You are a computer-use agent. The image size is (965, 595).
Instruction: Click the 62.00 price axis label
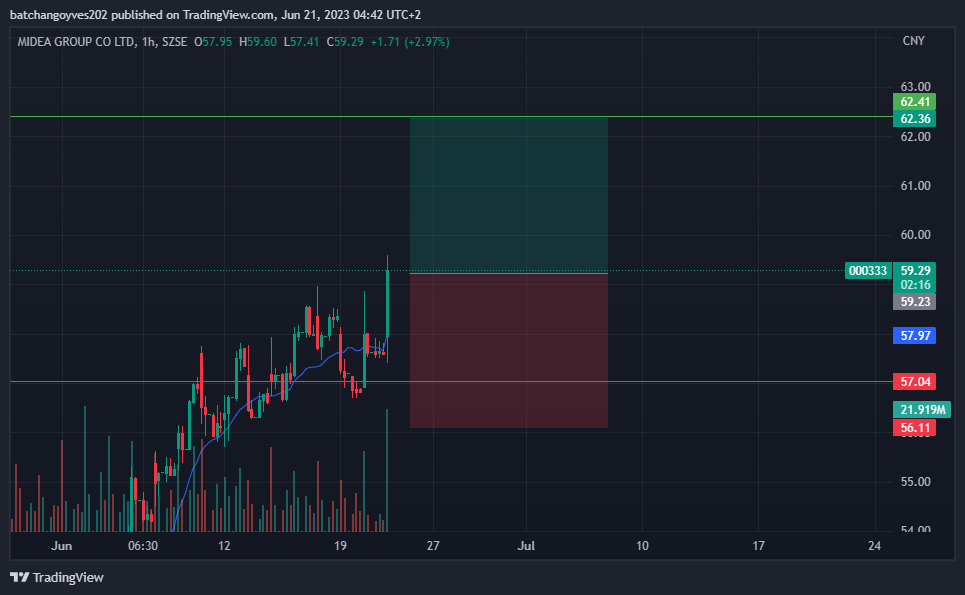coord(915,137)
